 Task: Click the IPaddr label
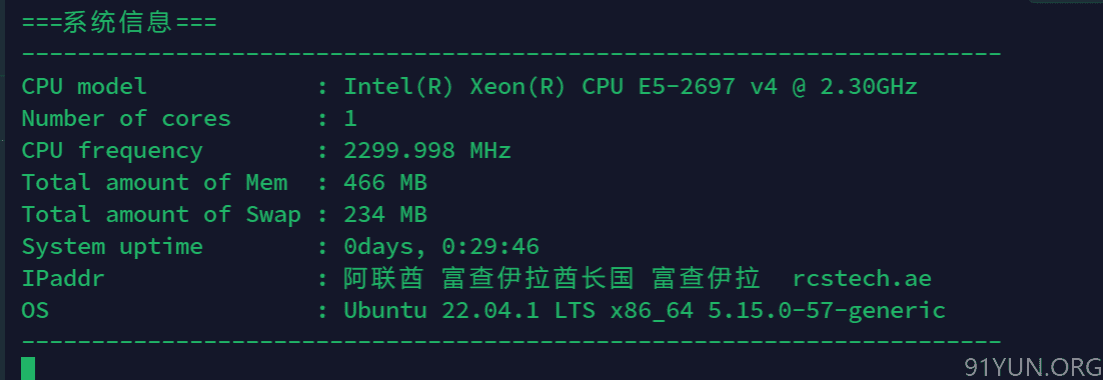[x=63, y=279]
